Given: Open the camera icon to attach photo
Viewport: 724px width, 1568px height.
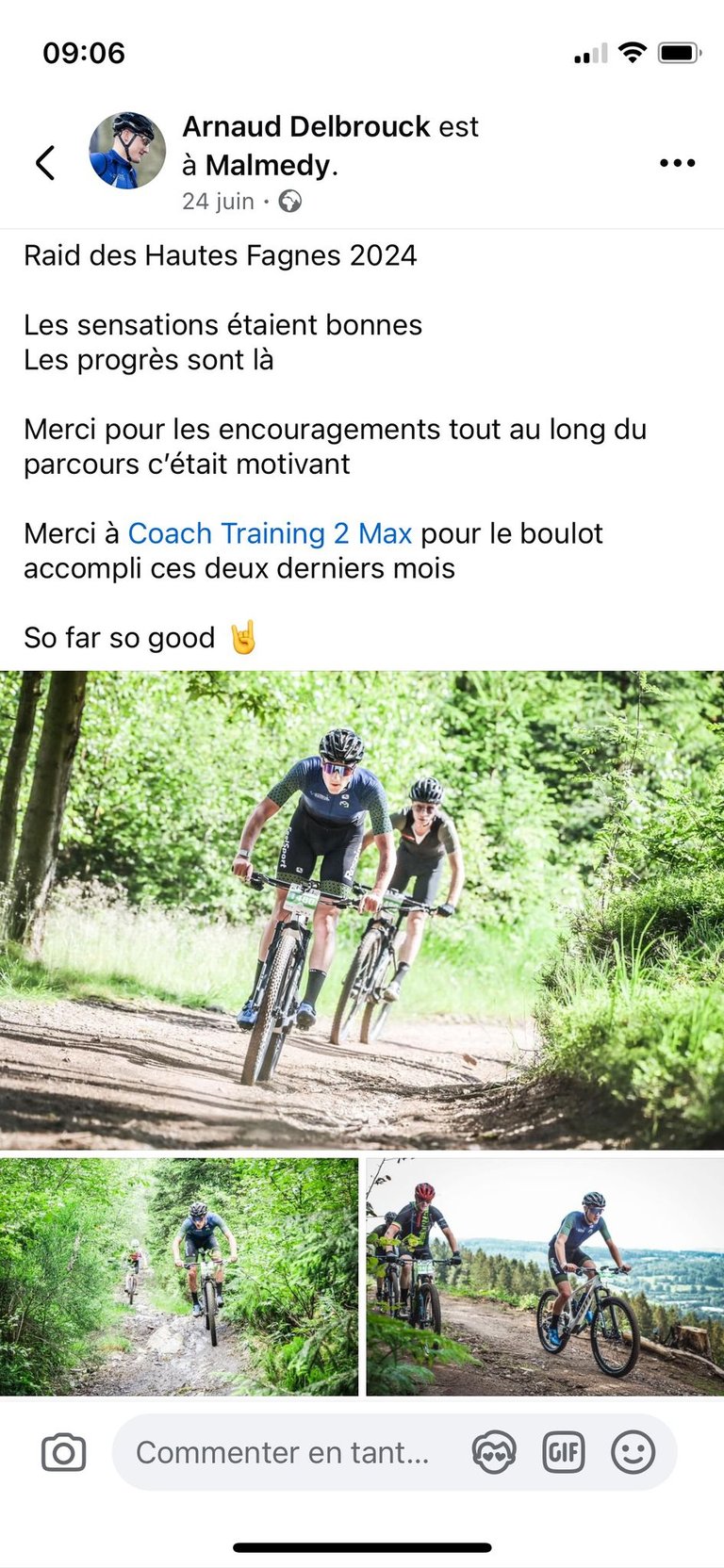Looking at the screenshot, I should pyautogui.click(x=64, y=1452).
